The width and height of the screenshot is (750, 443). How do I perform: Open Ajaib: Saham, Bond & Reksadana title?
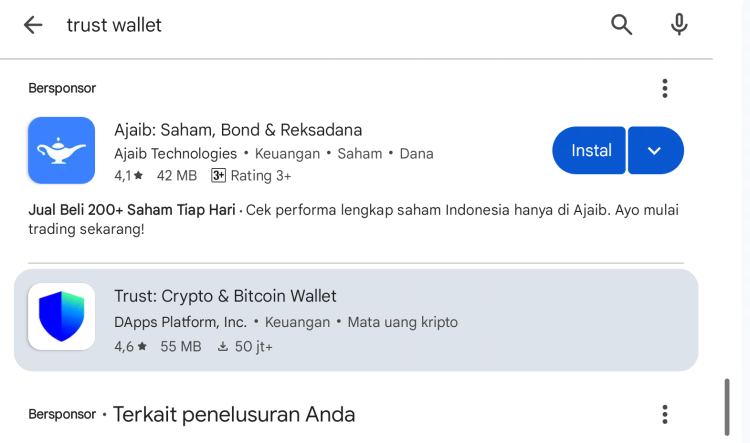238,130
